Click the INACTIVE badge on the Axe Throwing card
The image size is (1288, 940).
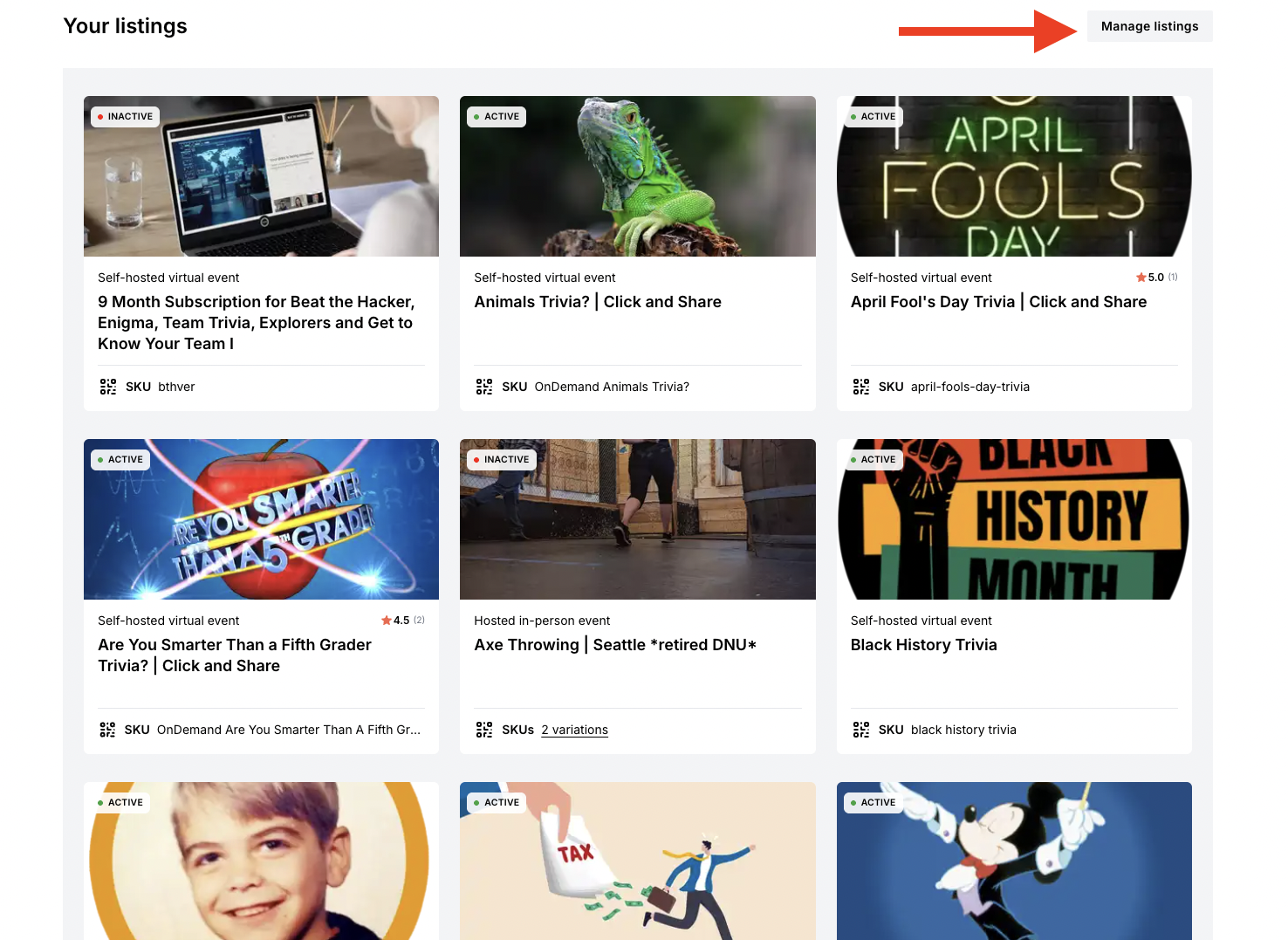[502, 459]
